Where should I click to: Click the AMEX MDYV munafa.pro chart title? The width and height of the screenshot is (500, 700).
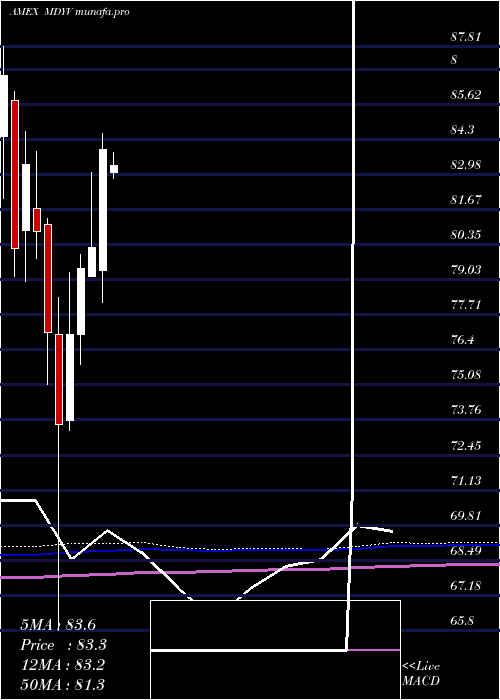[69, 12]
